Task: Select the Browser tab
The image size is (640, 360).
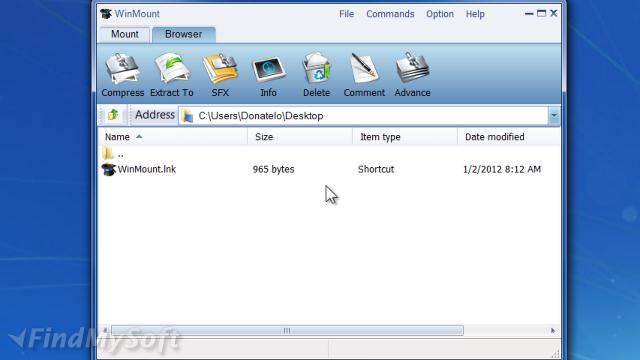Action: (184, 34)
